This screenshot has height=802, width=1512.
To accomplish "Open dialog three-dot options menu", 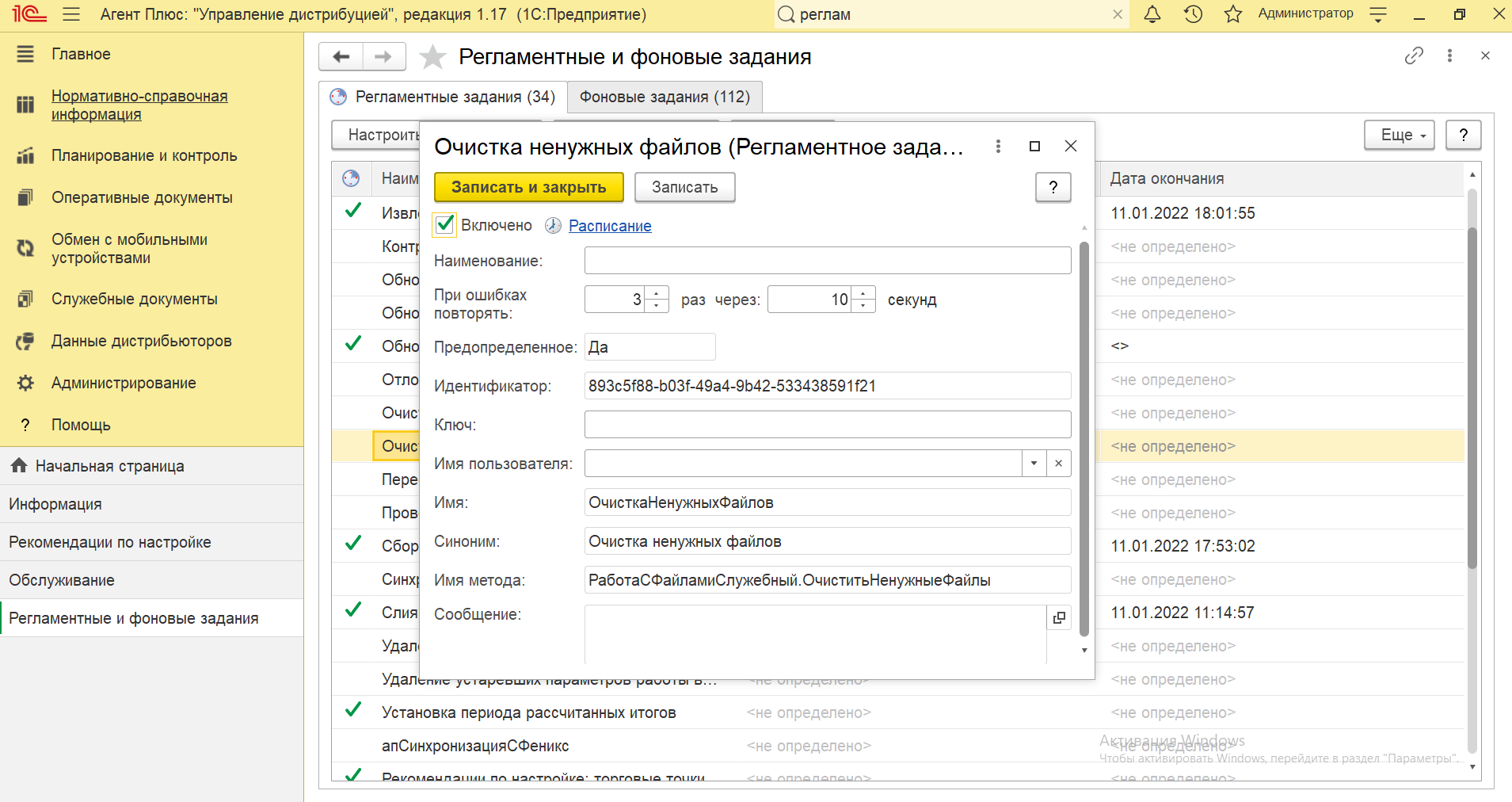I will click(x=998, y=146).
